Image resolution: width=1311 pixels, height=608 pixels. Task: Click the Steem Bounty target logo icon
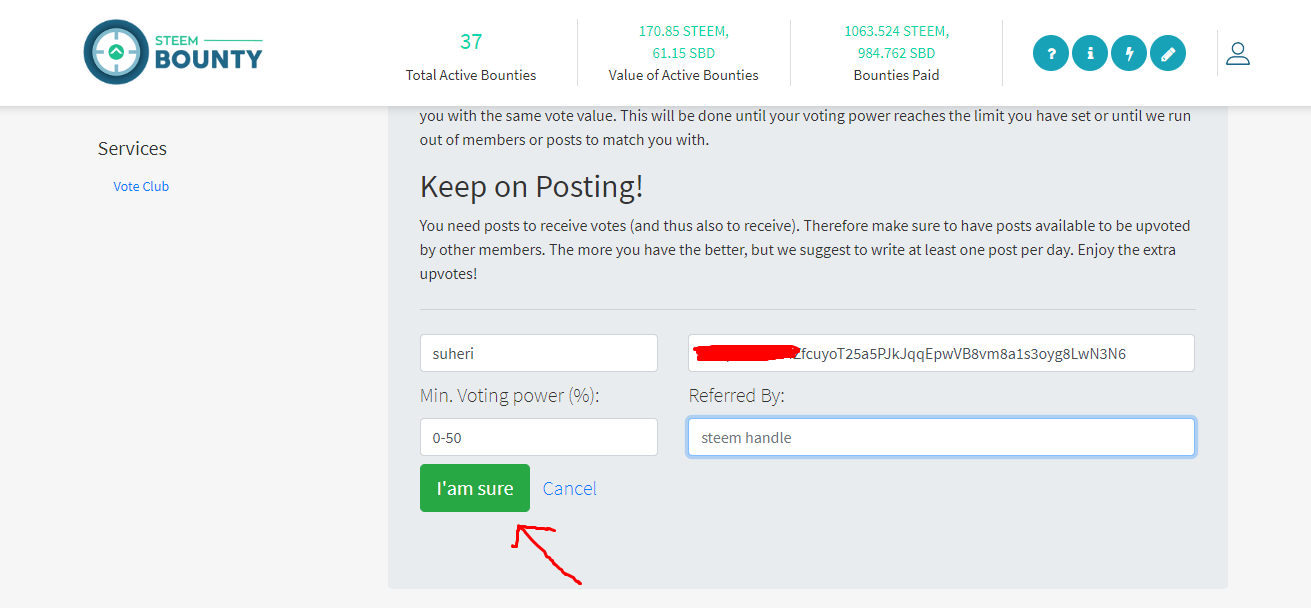click(116, 52)
